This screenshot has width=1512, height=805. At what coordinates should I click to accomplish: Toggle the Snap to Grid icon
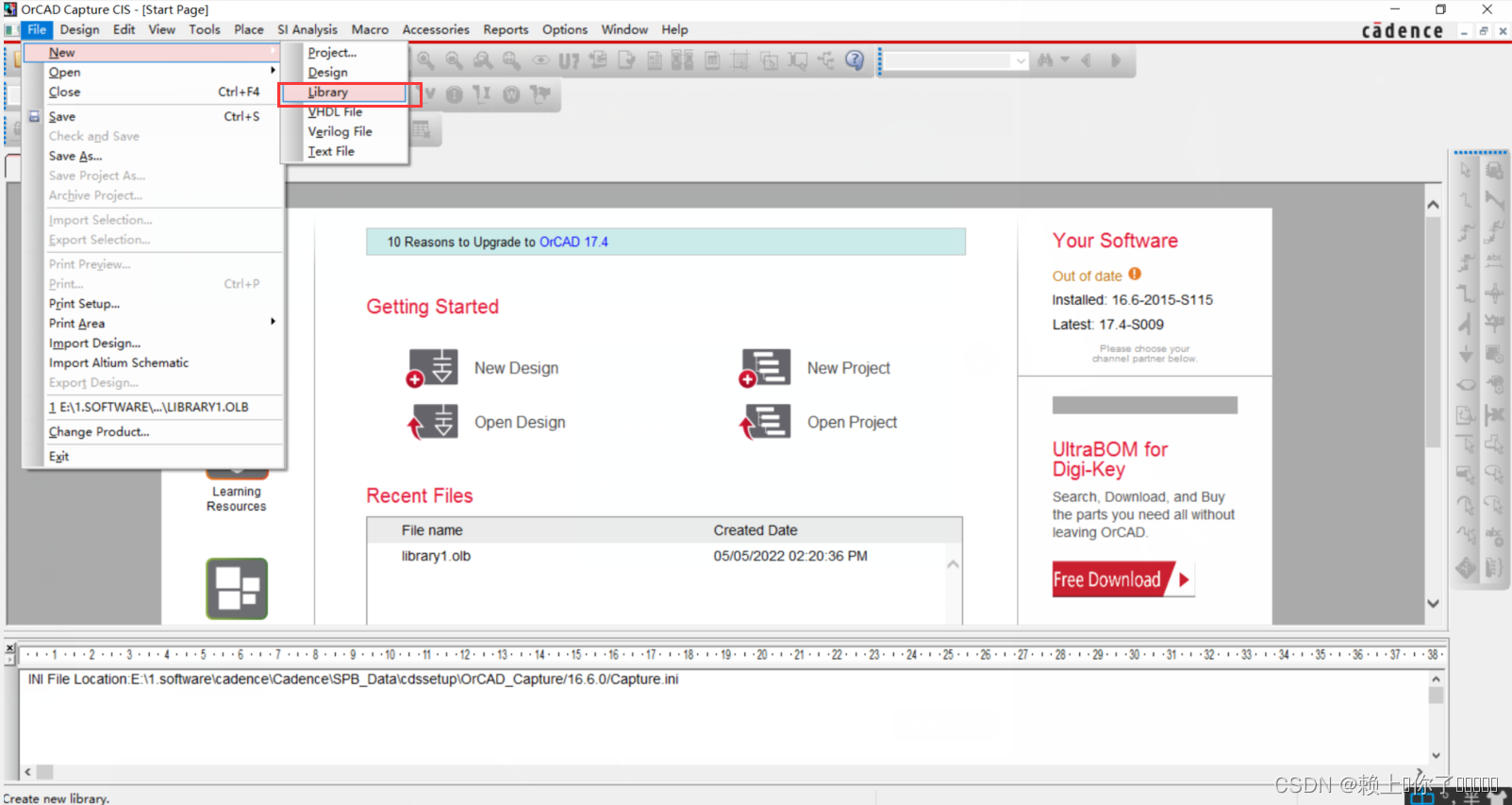point(740,60)
